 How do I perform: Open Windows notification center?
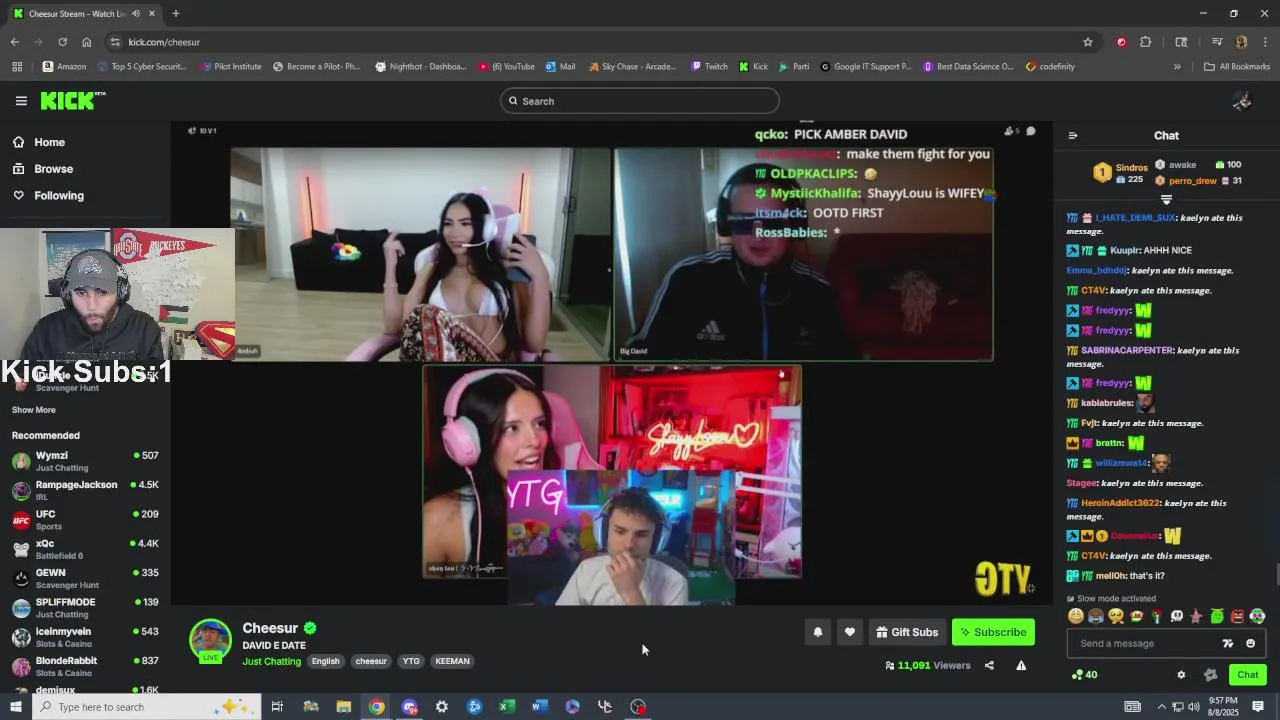point(1258,707)
